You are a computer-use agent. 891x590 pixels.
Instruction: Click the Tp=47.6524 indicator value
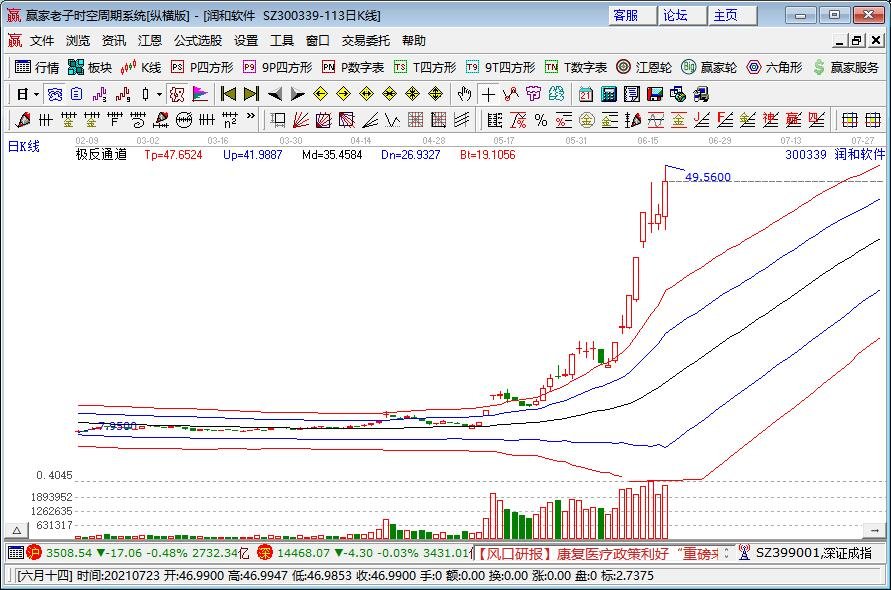(x=173, y=155)
